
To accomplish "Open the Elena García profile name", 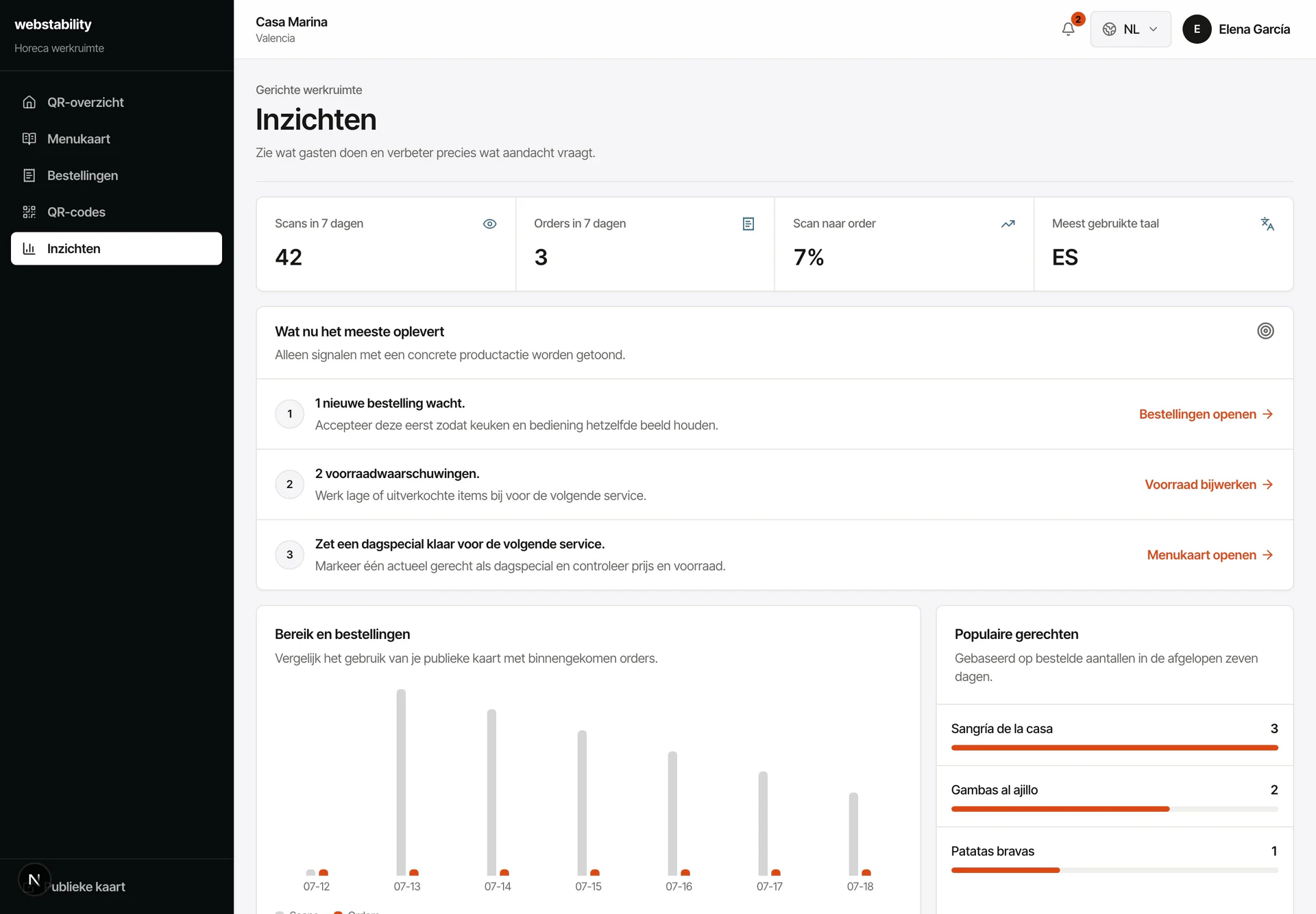I will click(x=1254, y=29).
